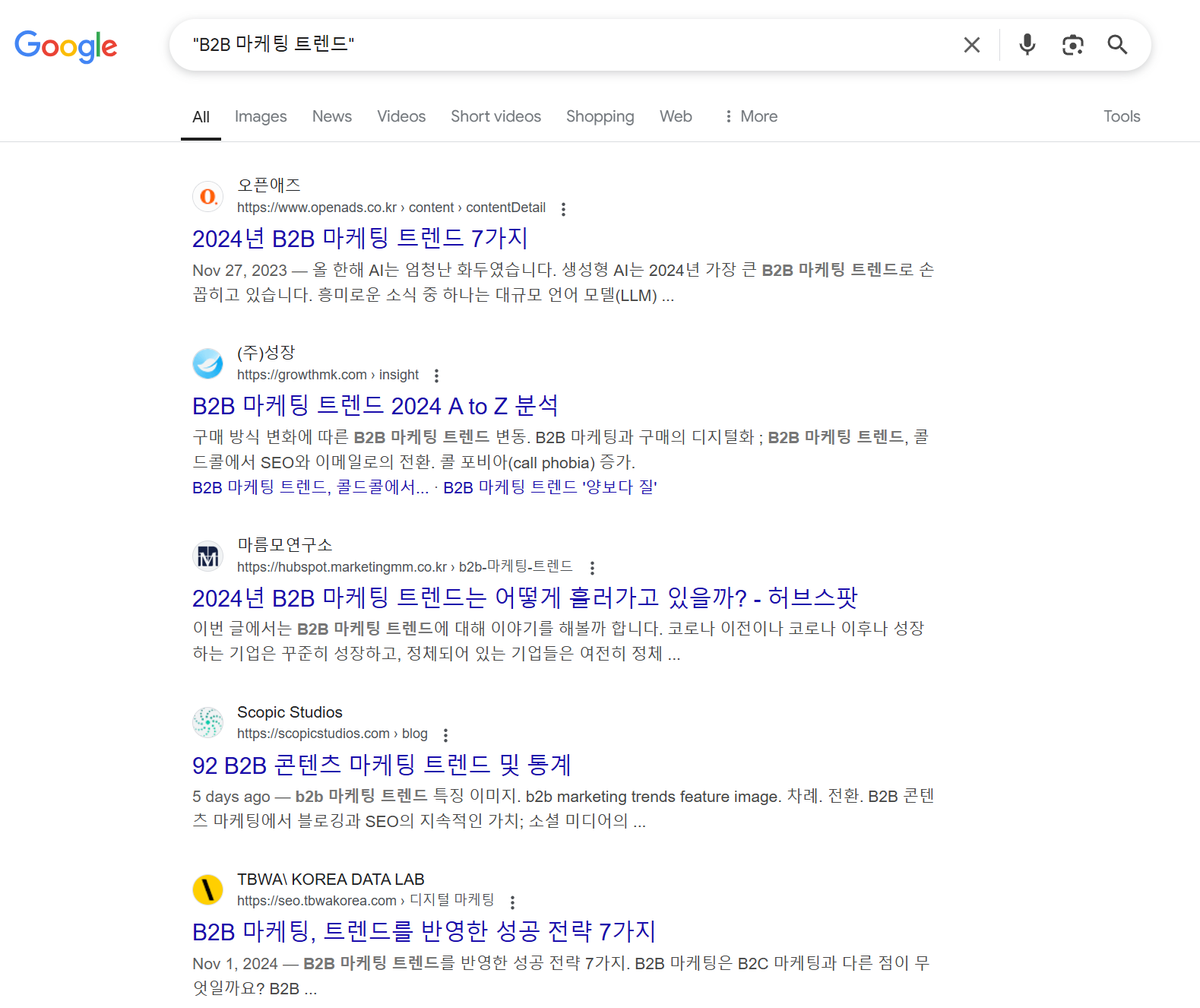The image size is (1200, 1008).
Task: Switch to the Web tab
Action: [676, 116]
